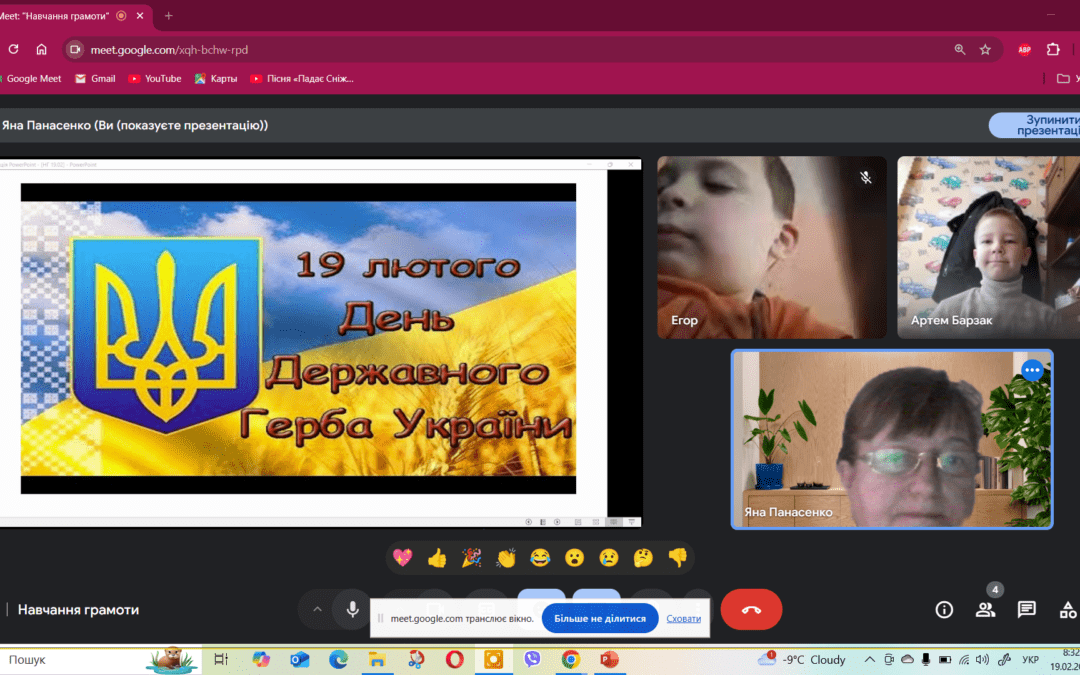Open the Карты bookmark
This screenshot has height=675, width=1080.
pyautogui.click(x=216, y=79)
